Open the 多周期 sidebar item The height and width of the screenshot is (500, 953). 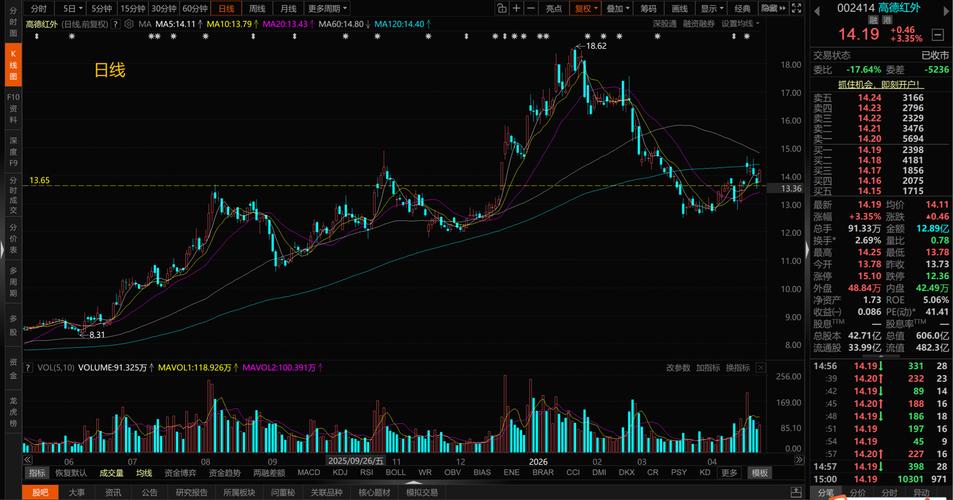click(x=13, y=281)
